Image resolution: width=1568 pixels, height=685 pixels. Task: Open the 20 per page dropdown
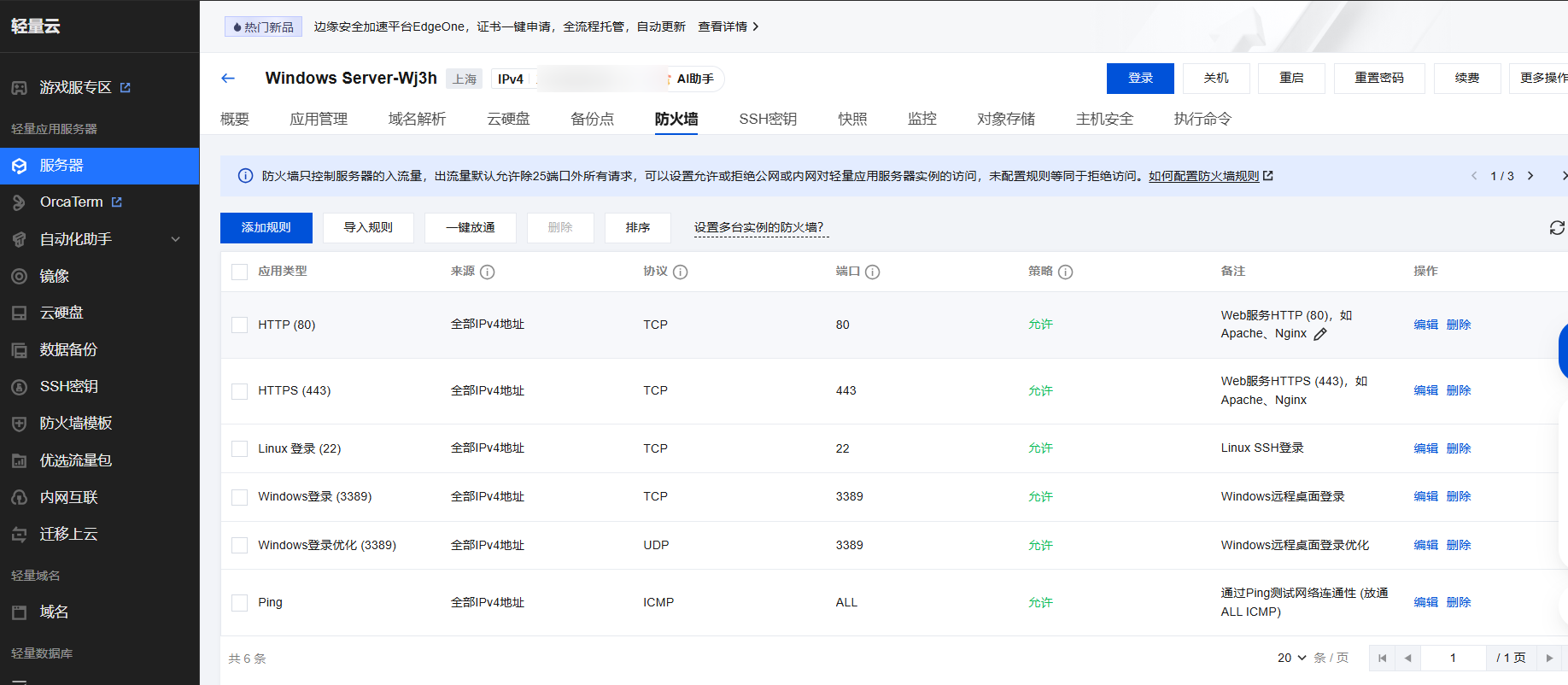(x=1291, y=658)
